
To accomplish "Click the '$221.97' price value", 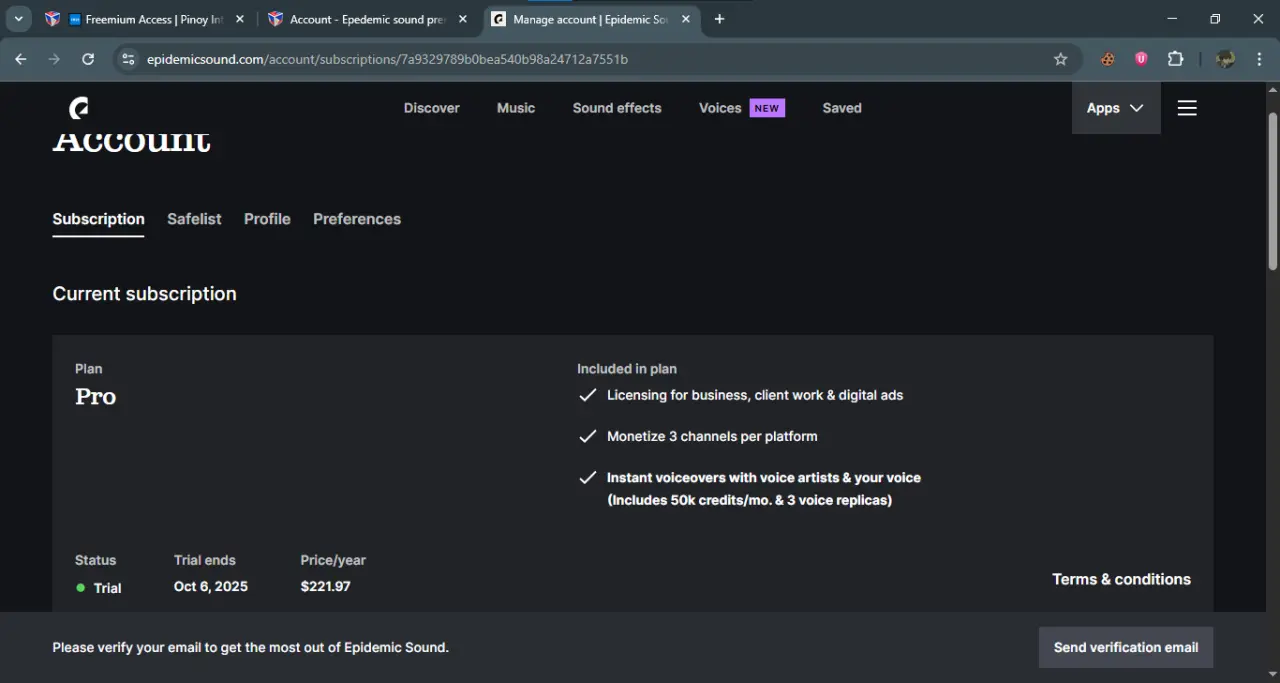I will point(325,586).
